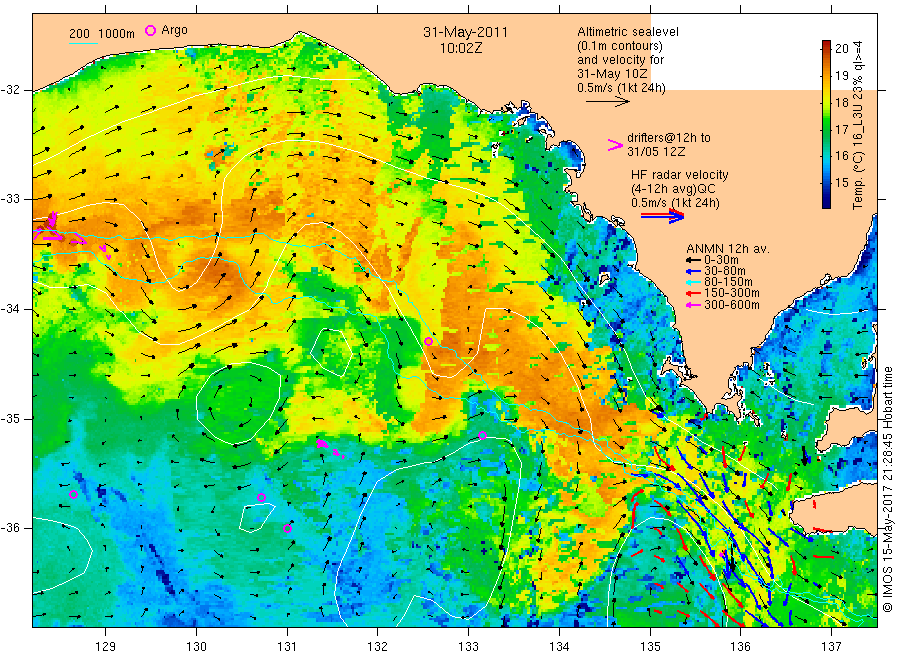The image size is (900, 660).
Task: Click the -34 latitude axis label
Action: [10, 309]
